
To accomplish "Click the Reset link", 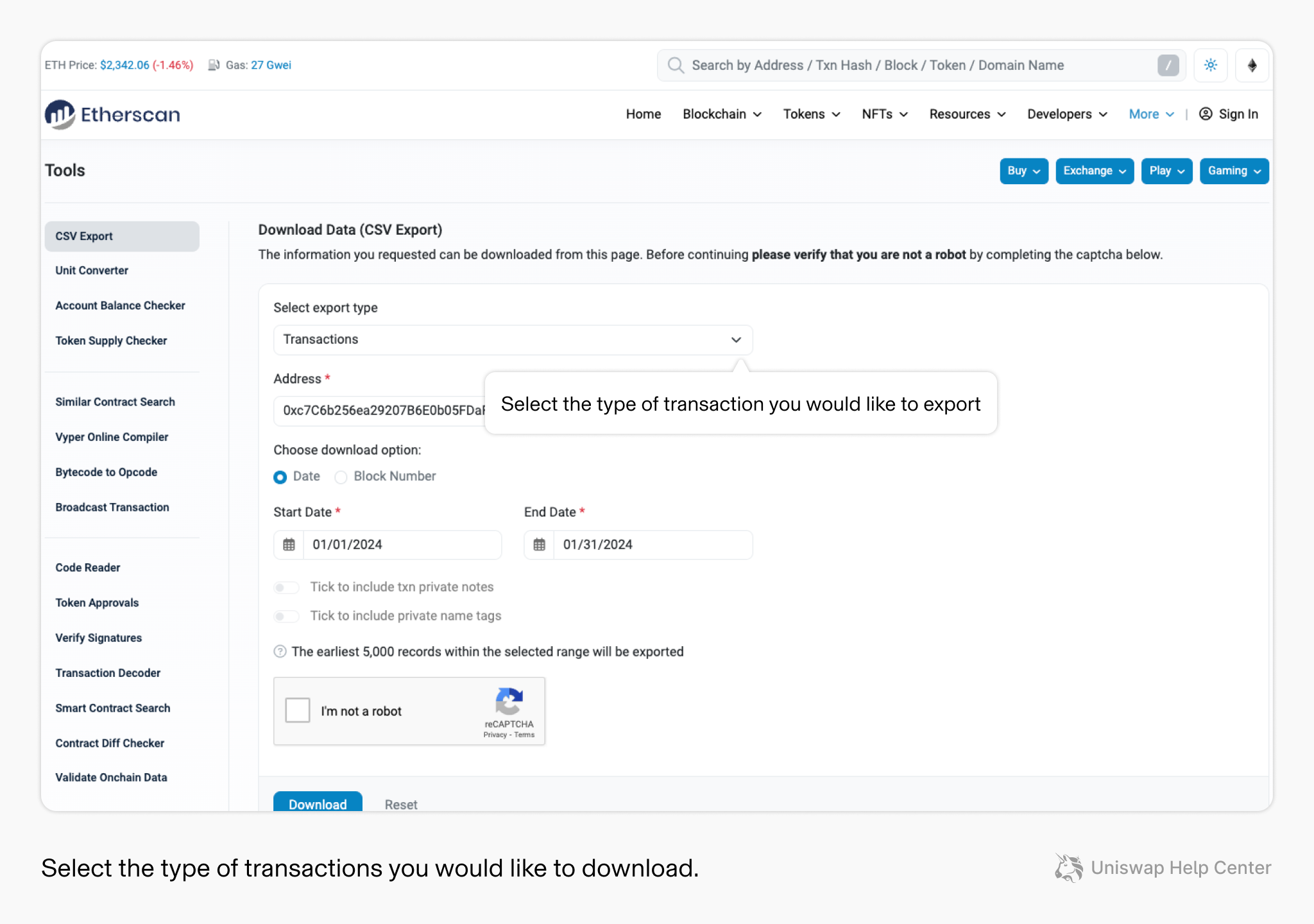I will pyautogui.click(x=400, y=804).
